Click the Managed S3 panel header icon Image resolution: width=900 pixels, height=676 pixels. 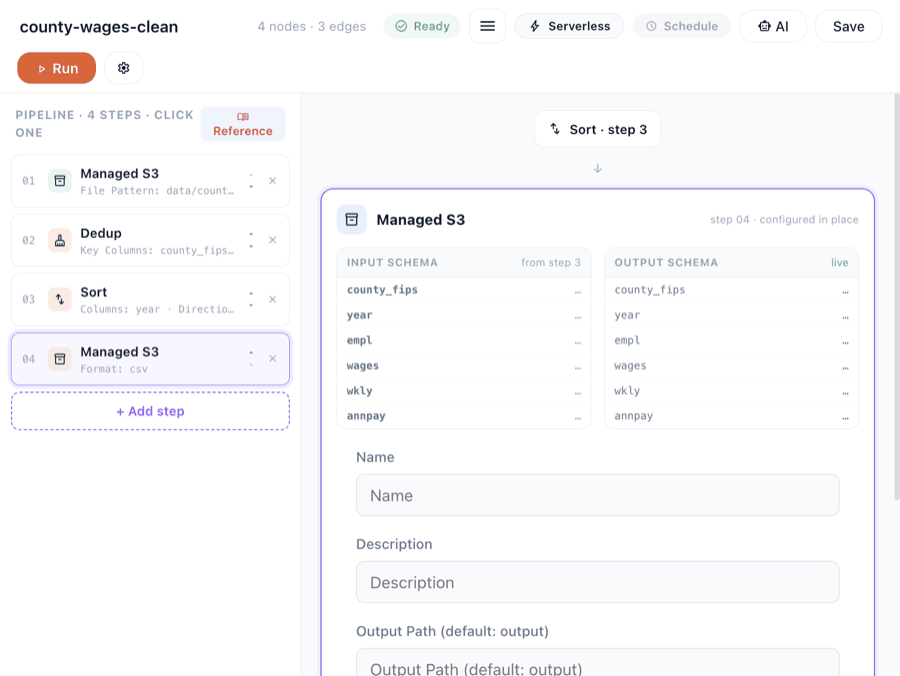(352, 219)
